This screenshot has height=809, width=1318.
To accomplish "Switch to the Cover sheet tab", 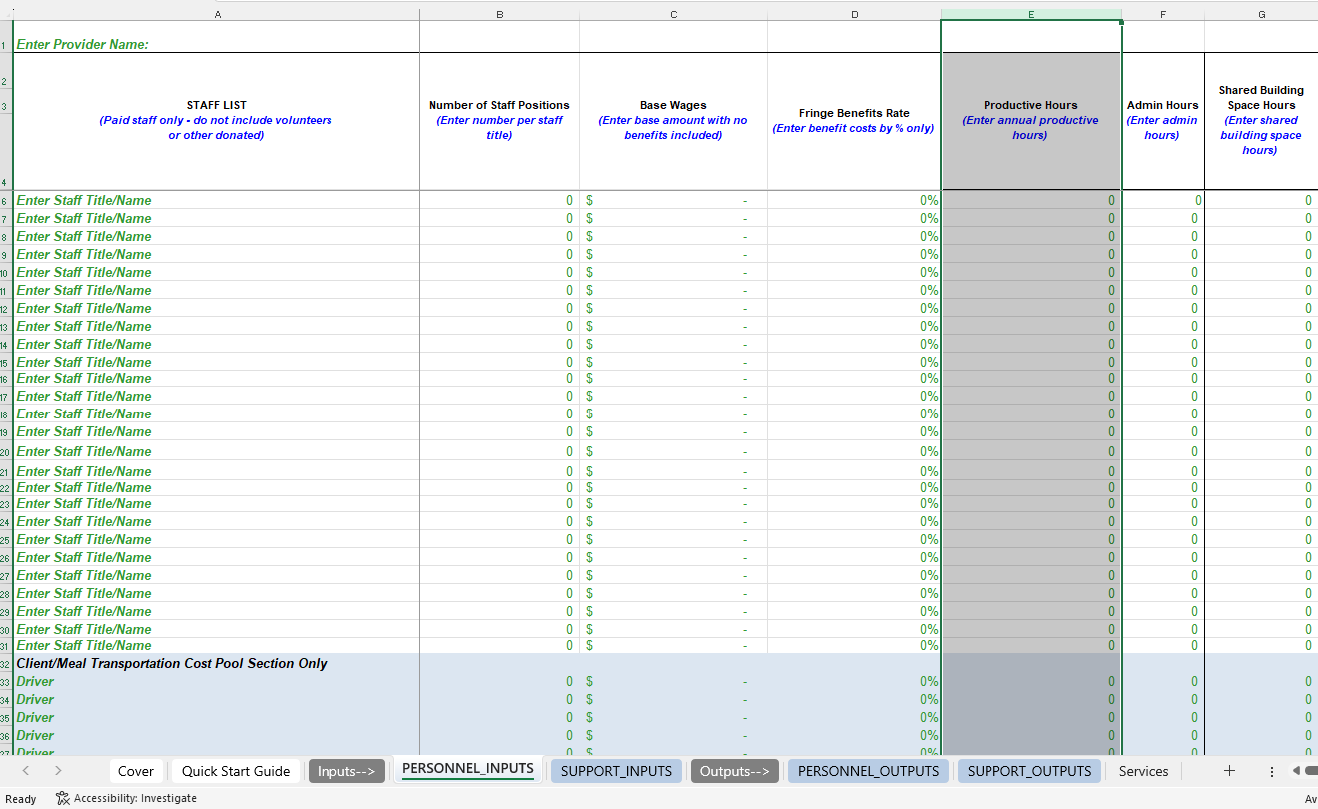I will pos(135,771).
